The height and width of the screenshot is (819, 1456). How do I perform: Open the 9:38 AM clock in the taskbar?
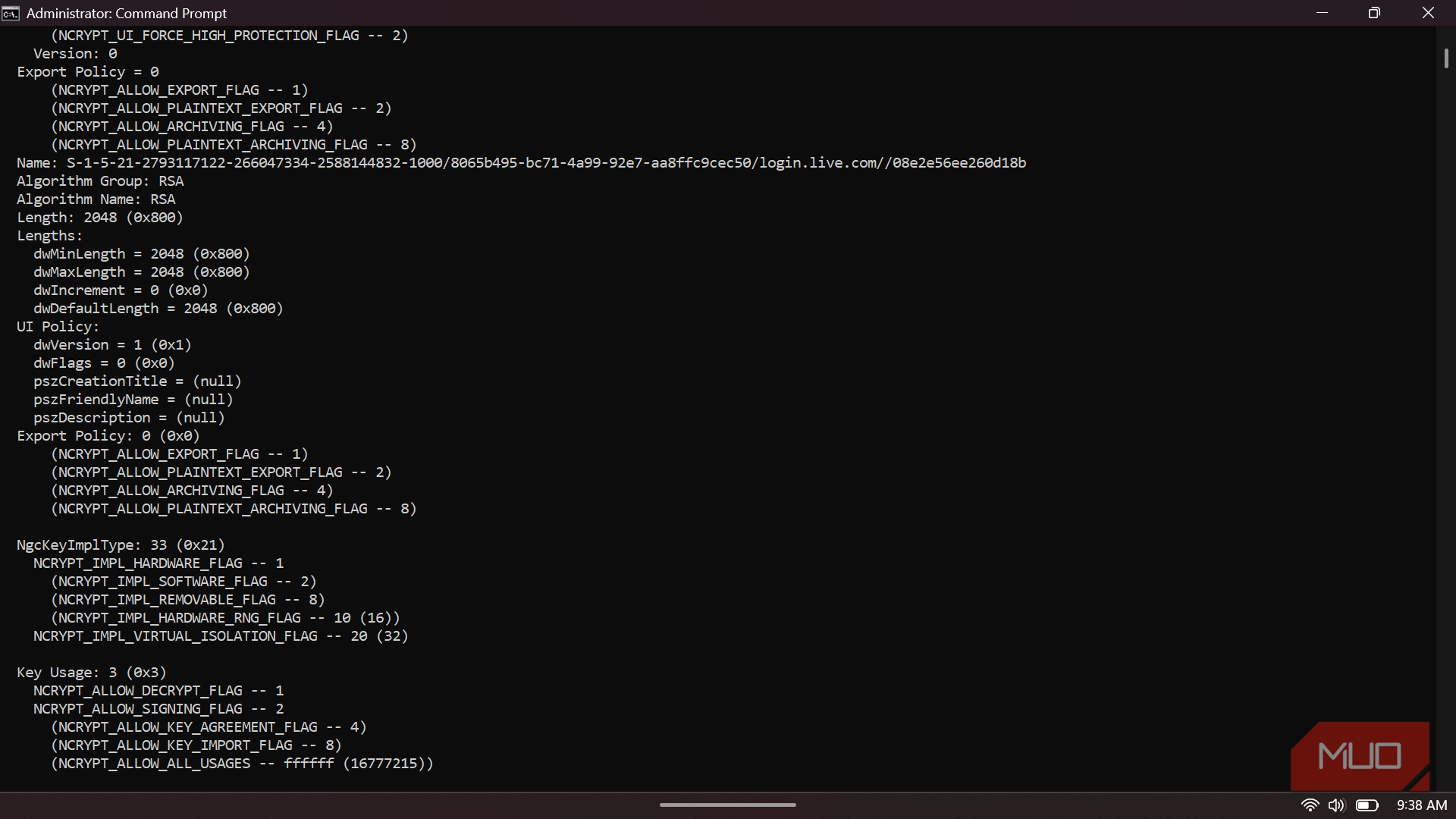(x=1422, y=805)
